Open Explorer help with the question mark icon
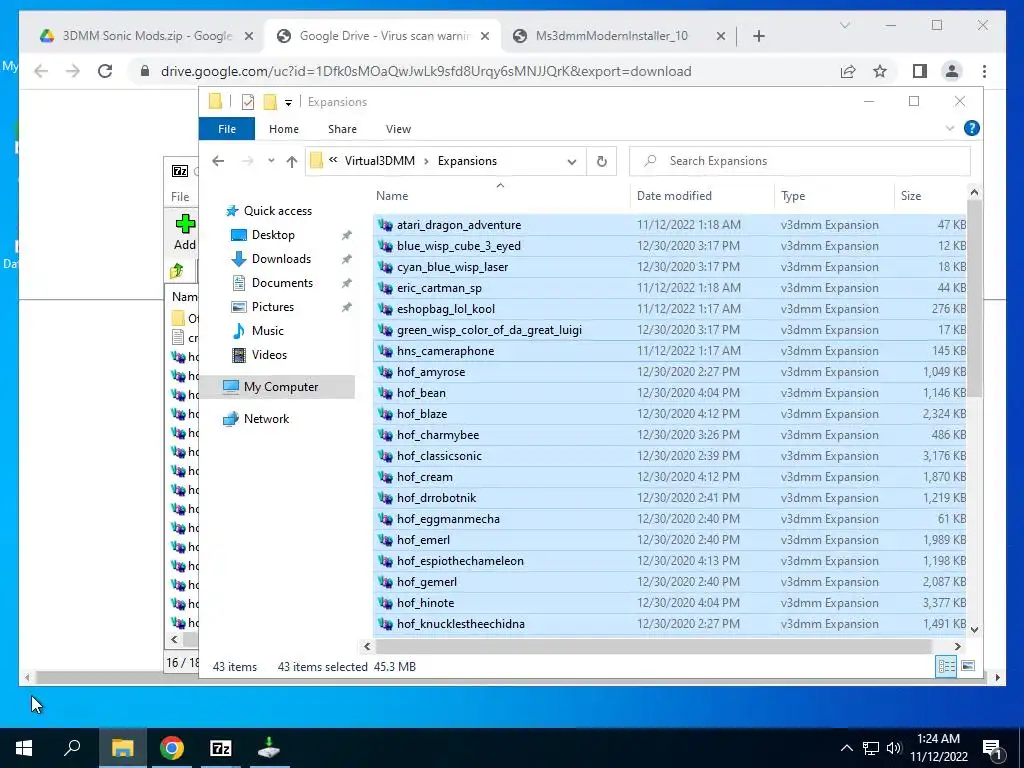 (x=971, y=128)
